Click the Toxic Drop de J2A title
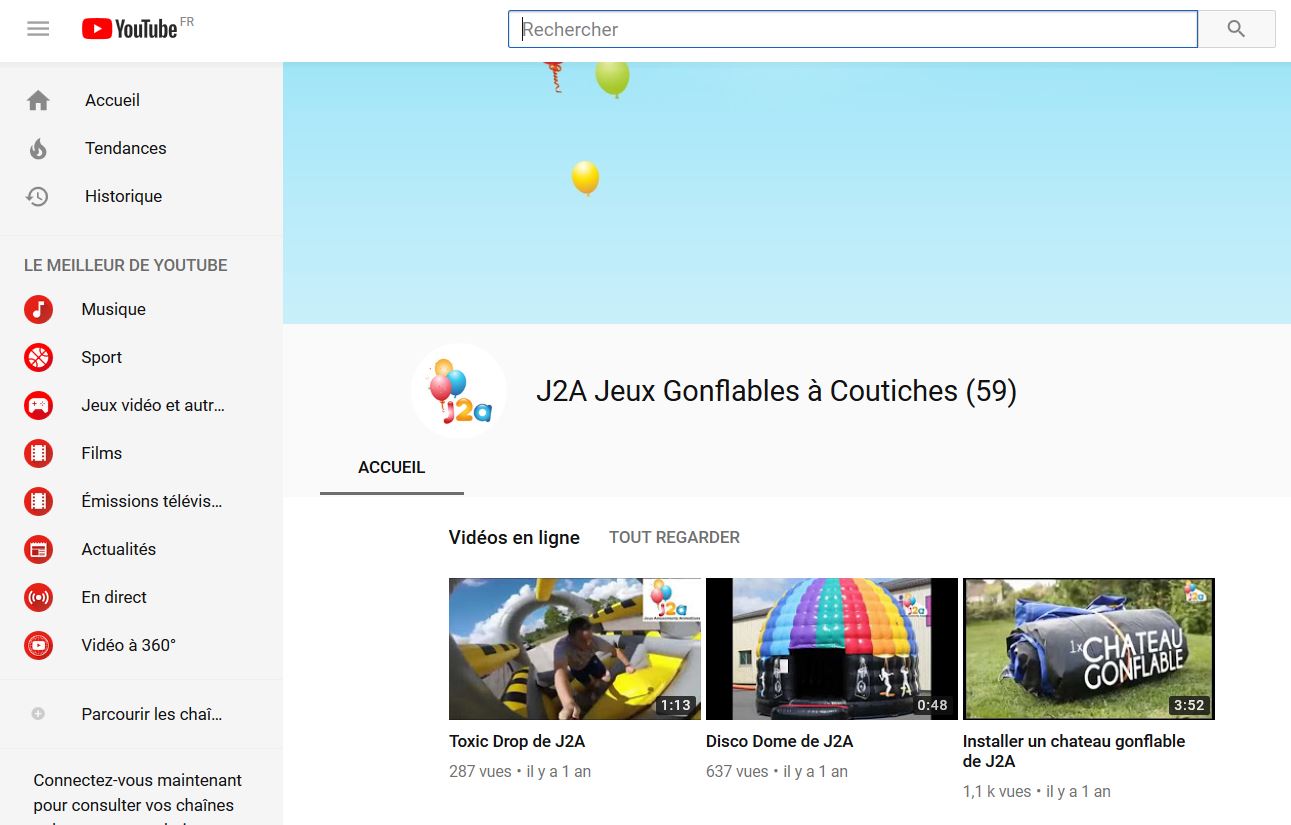1291x825 pixels. tap(517, 741)
